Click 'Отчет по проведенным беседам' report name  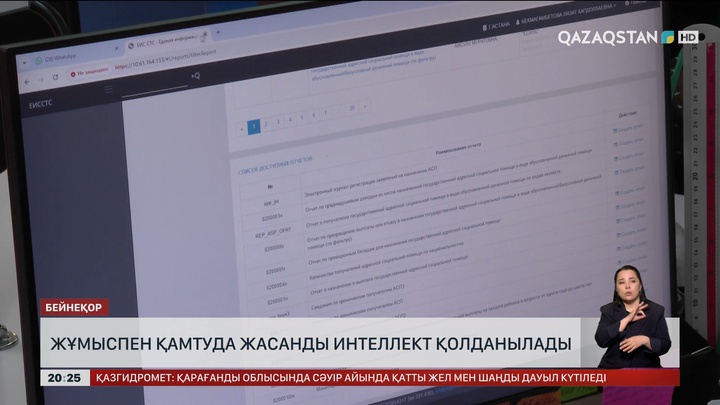coord(404,242)
